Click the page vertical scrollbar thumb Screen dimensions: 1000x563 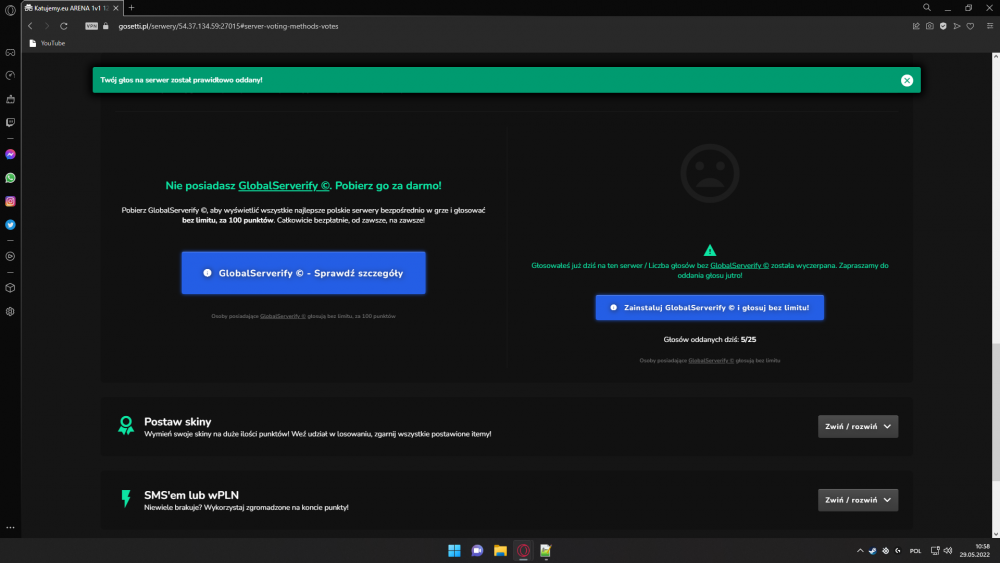point(996,413)
